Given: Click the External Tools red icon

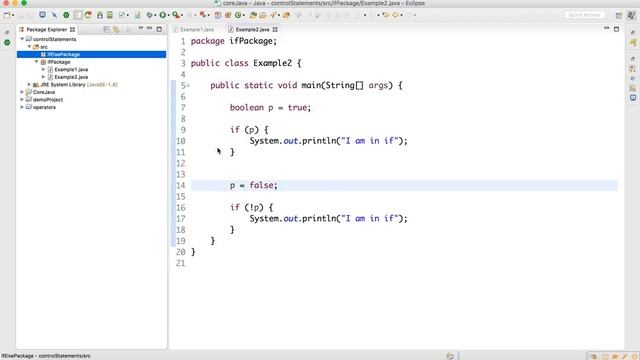Looking at the screenshot, I should [202, 15].
